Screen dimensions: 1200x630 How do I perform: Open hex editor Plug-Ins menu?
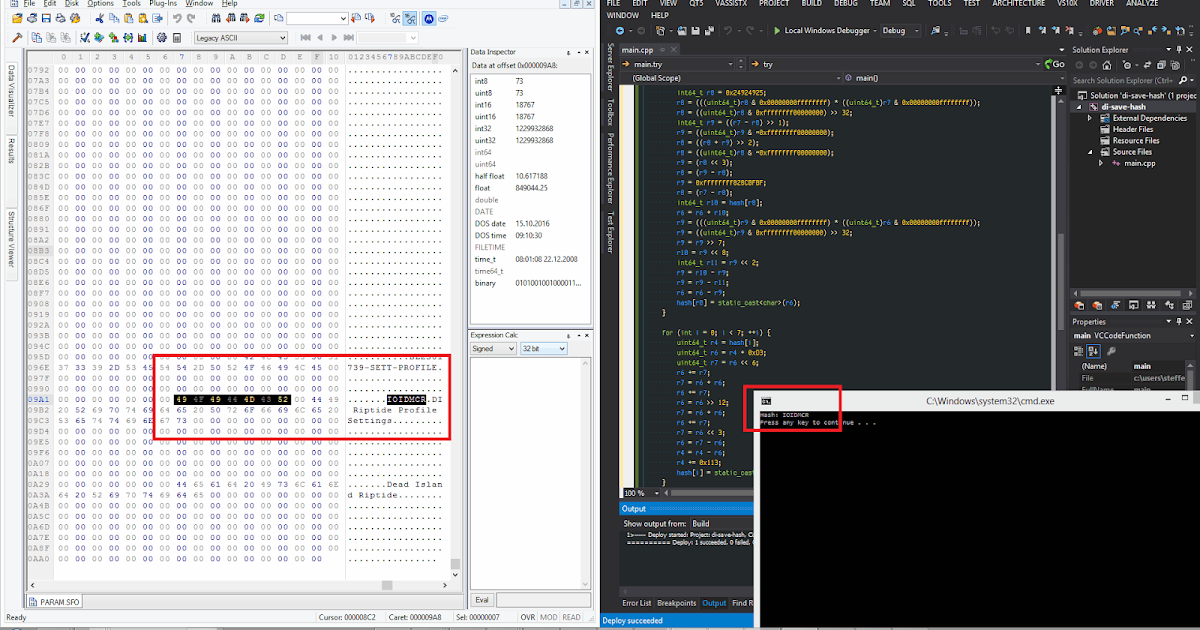point(163,4)
